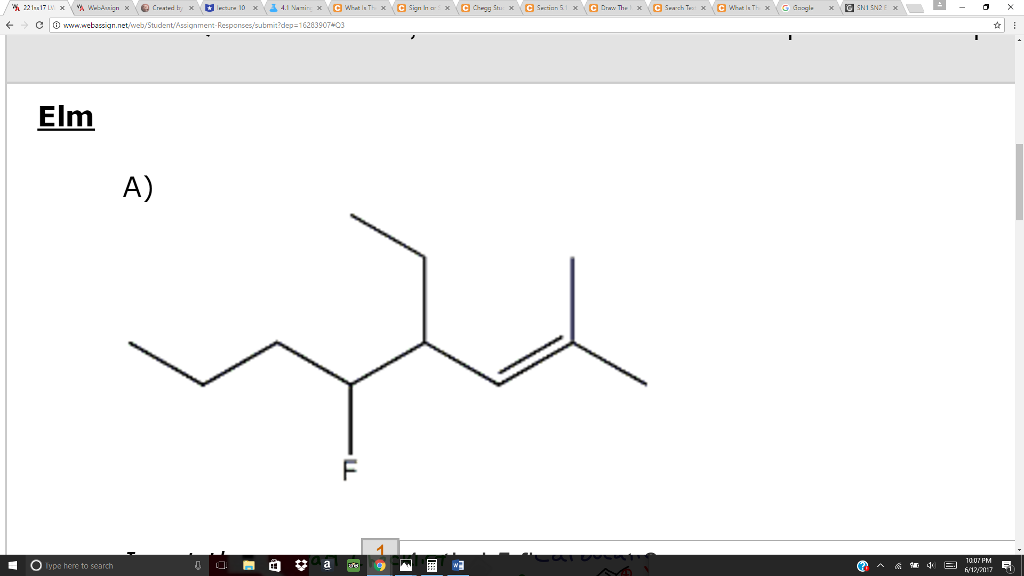Mute the system volume in the tray

click(929, 565)
